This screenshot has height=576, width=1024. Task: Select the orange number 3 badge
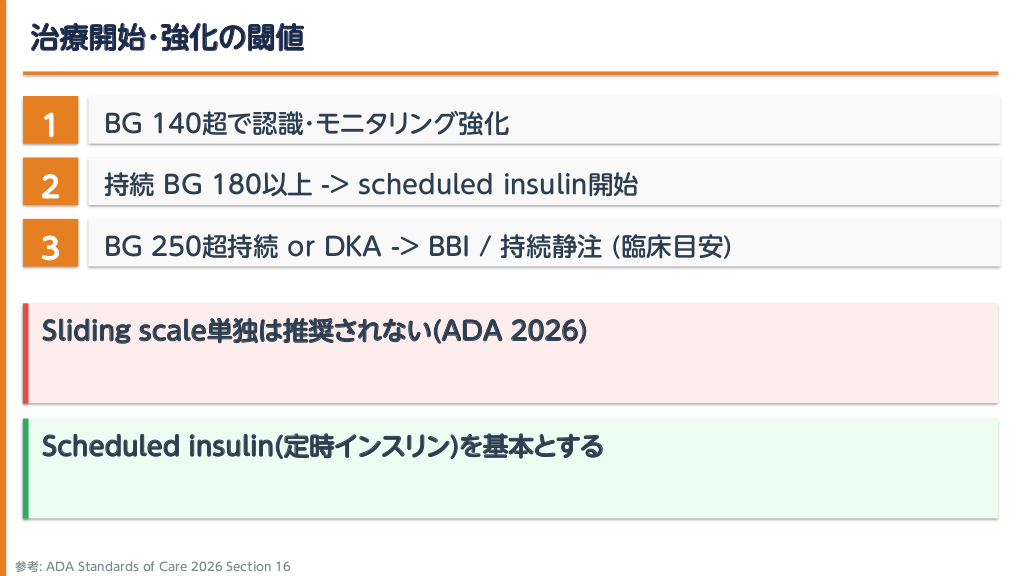coord(50,246)
